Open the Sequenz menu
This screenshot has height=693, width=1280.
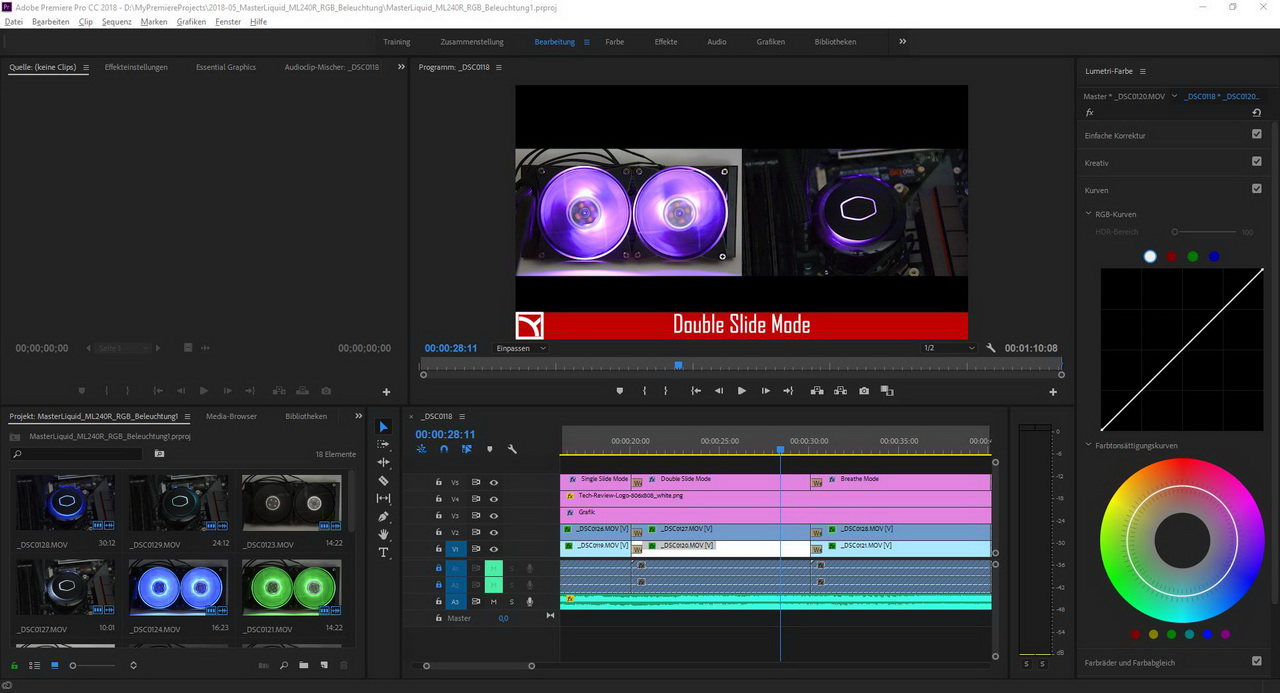pos(116,21)
